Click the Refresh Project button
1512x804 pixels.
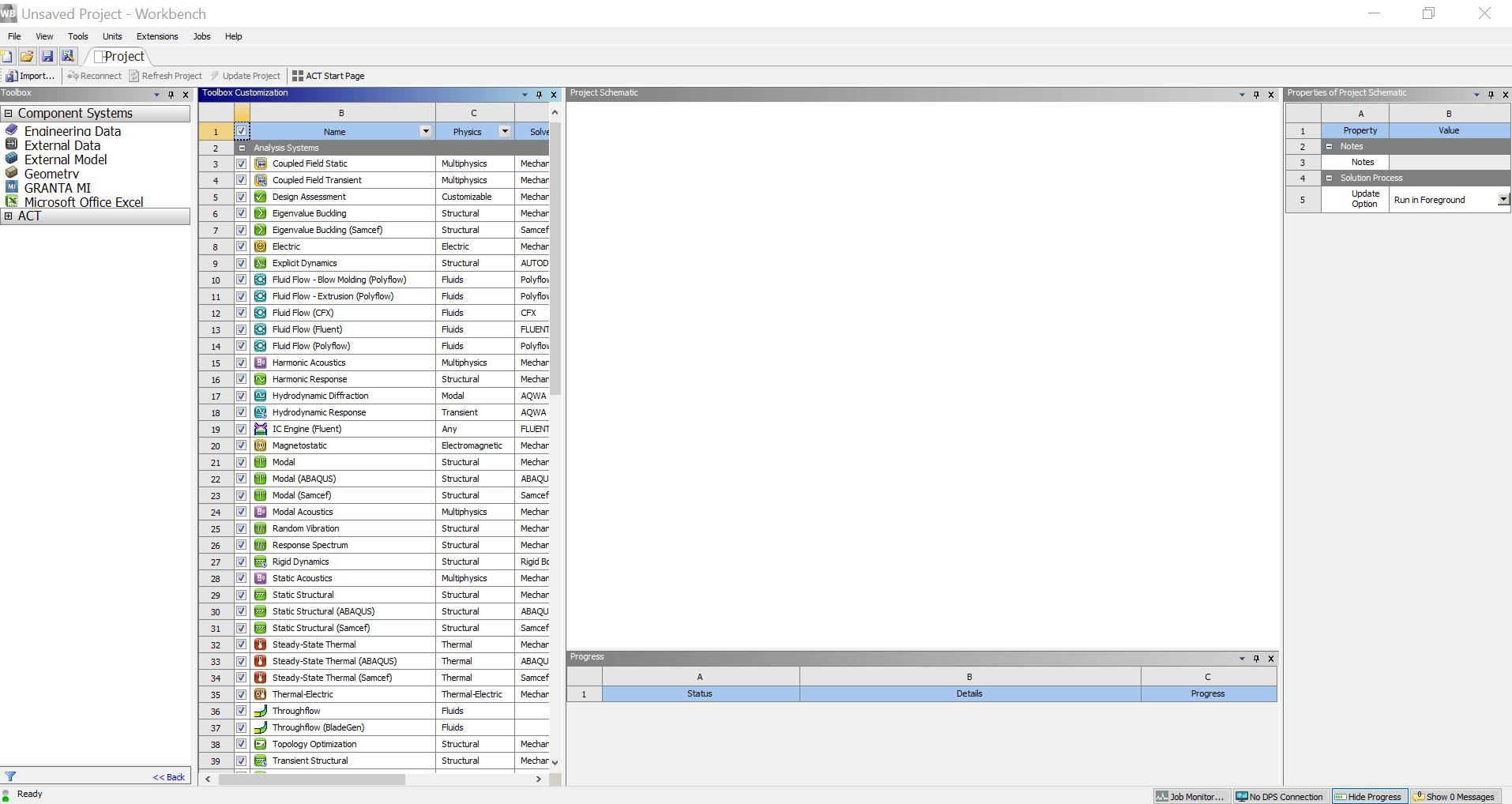pos(166,76)
